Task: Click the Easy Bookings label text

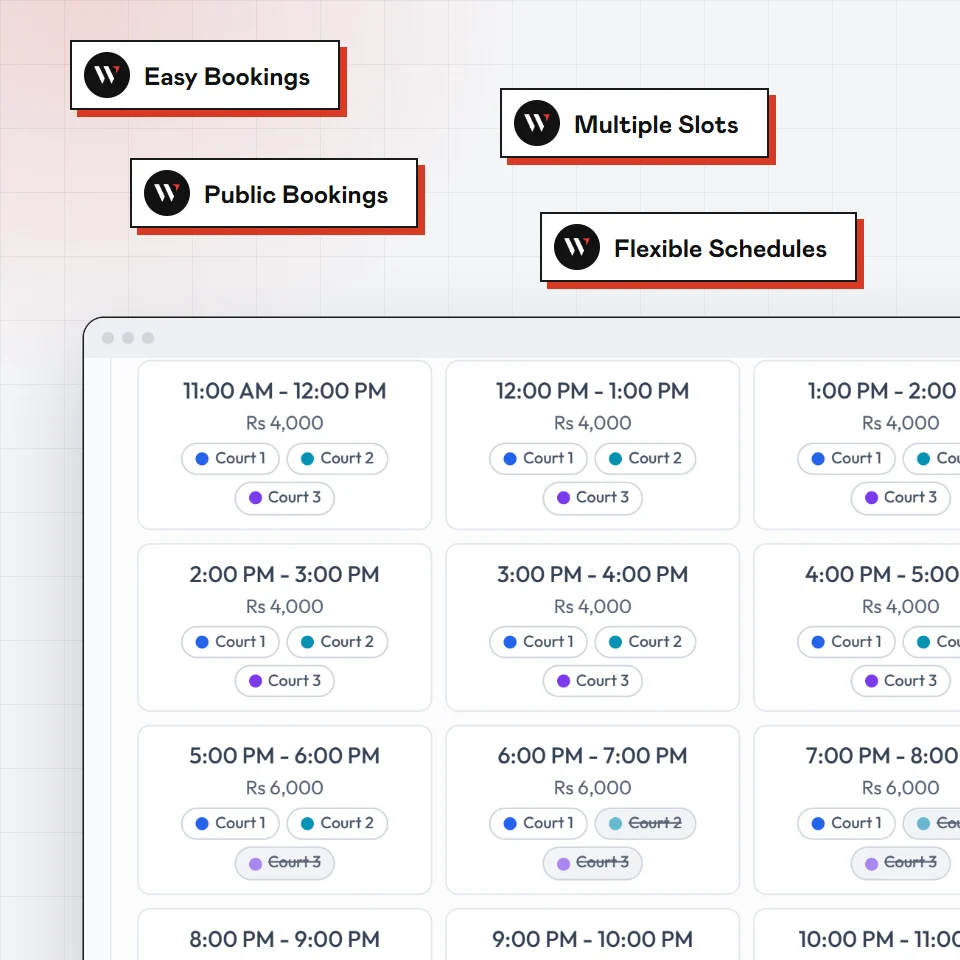Action: coord(227,77)
